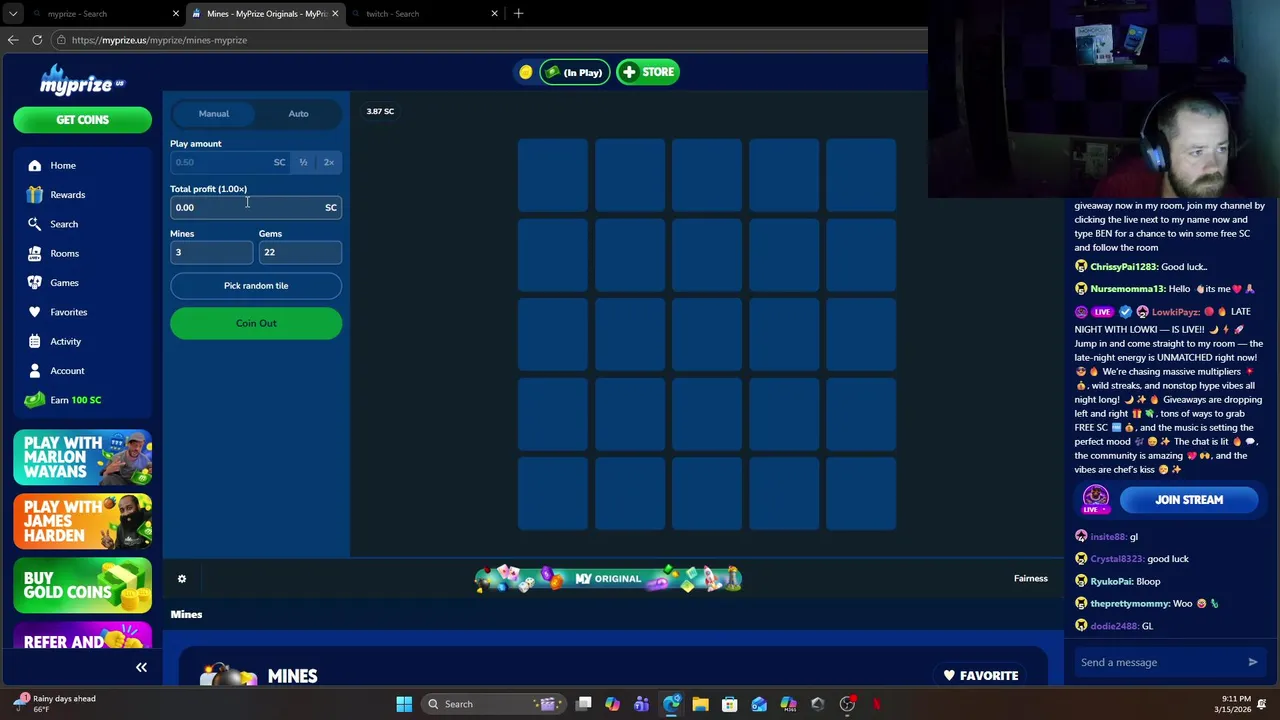Open OBS Studio taskbar icon
1280x720 pixels.
[847, 704]
